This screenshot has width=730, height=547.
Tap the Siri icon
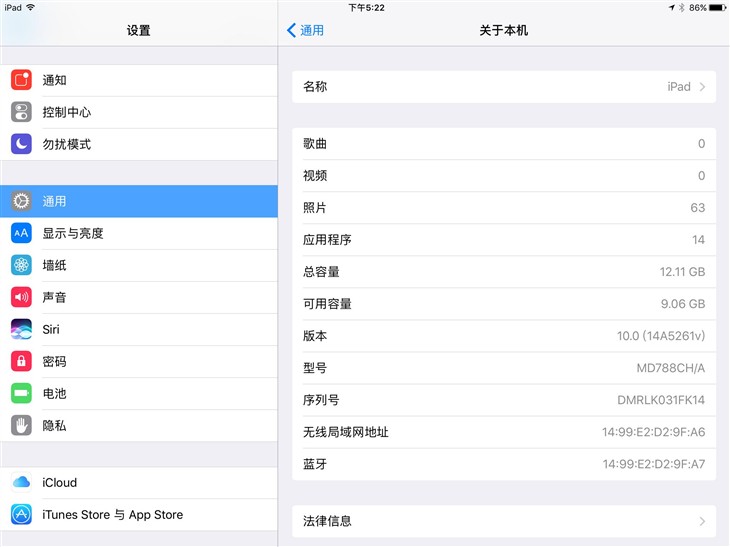pos(21,329)
